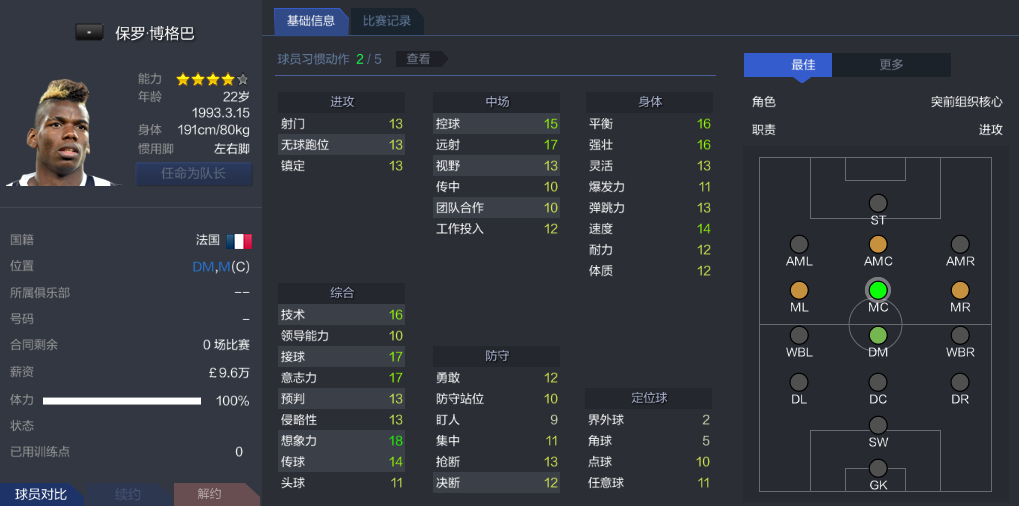This screenshot has width=1019, height=506.
Task: Click the DC position circle
Action: 878,382
